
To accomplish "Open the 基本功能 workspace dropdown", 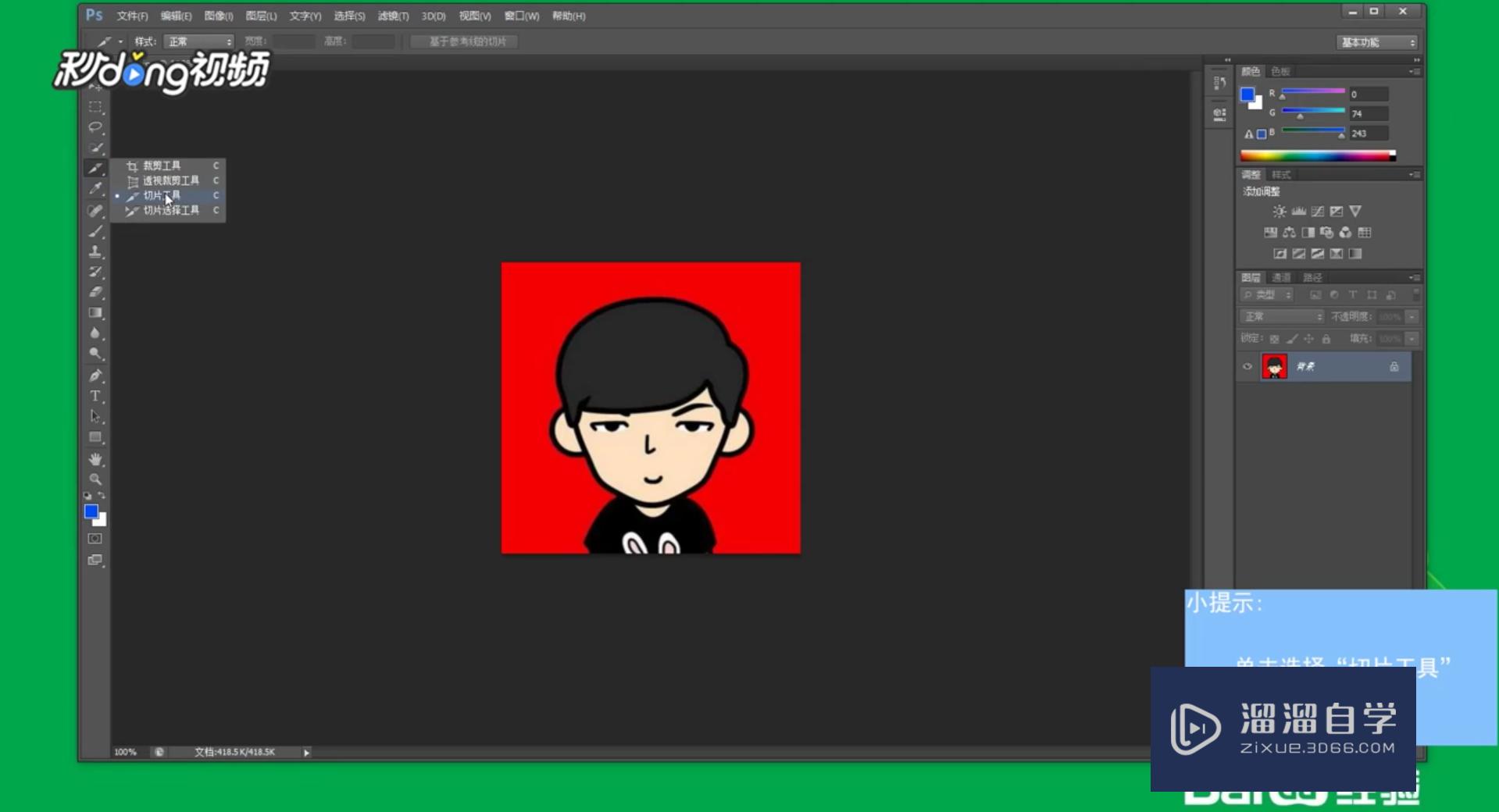I will coord(1377,42).
